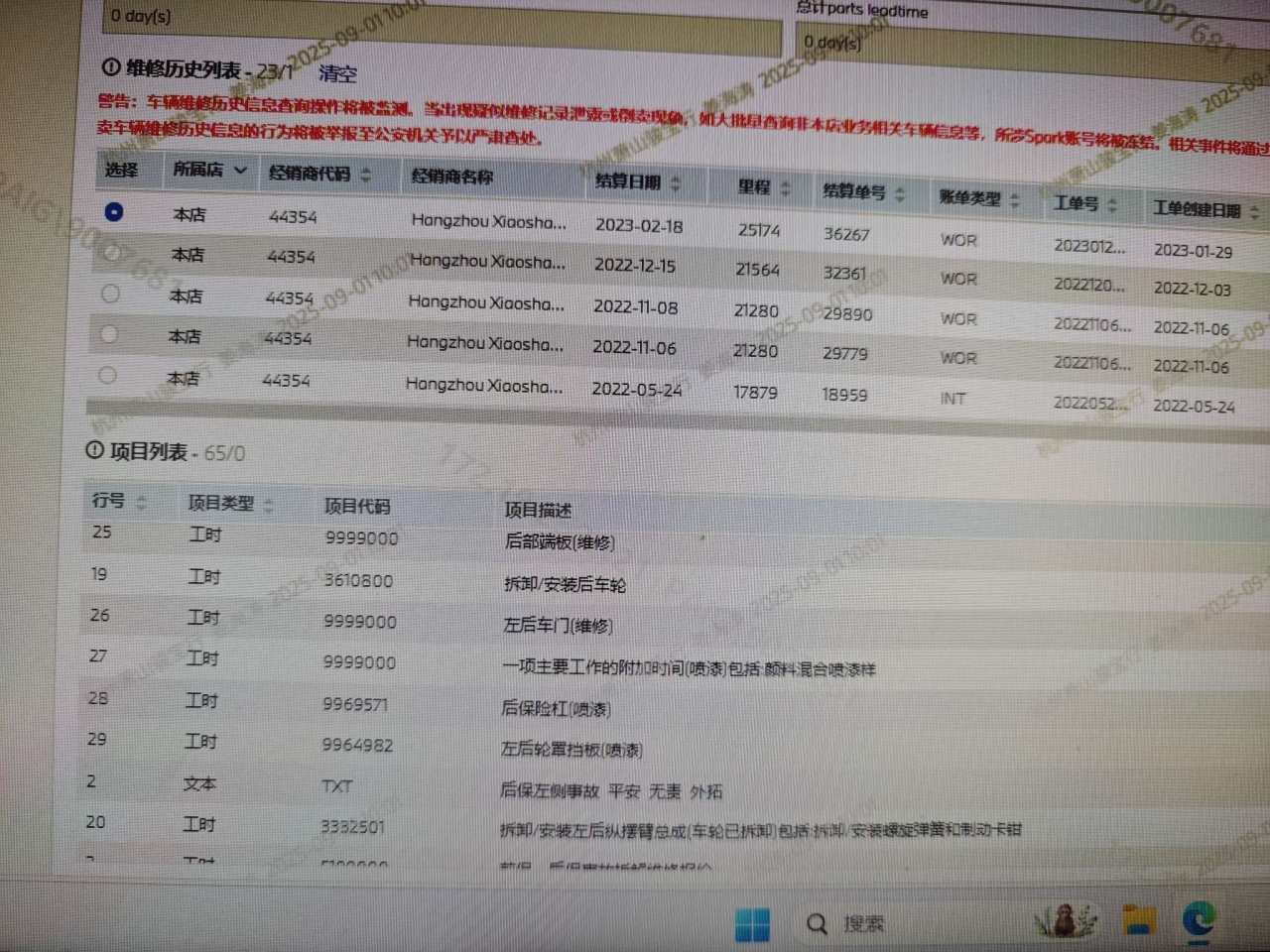This screenshot has height=952, width=1270.
Task: Open File Explorer from the taskbar
Action: point(1137,922)
